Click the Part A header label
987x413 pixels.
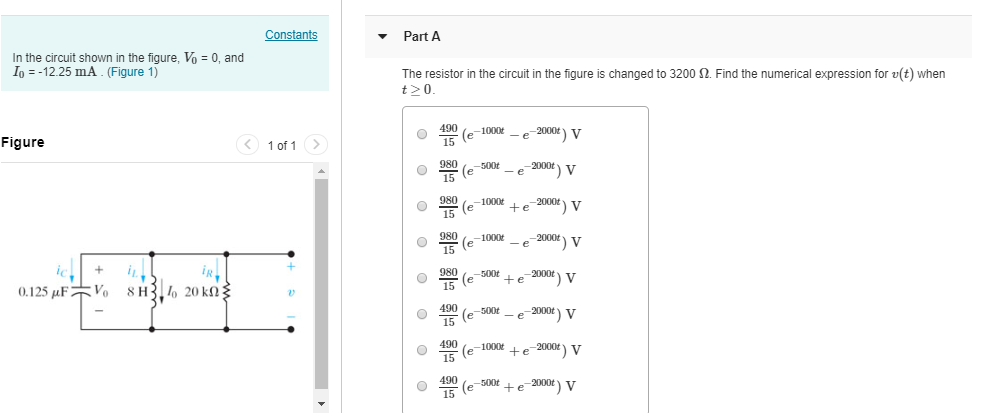(x=422, y=37)
